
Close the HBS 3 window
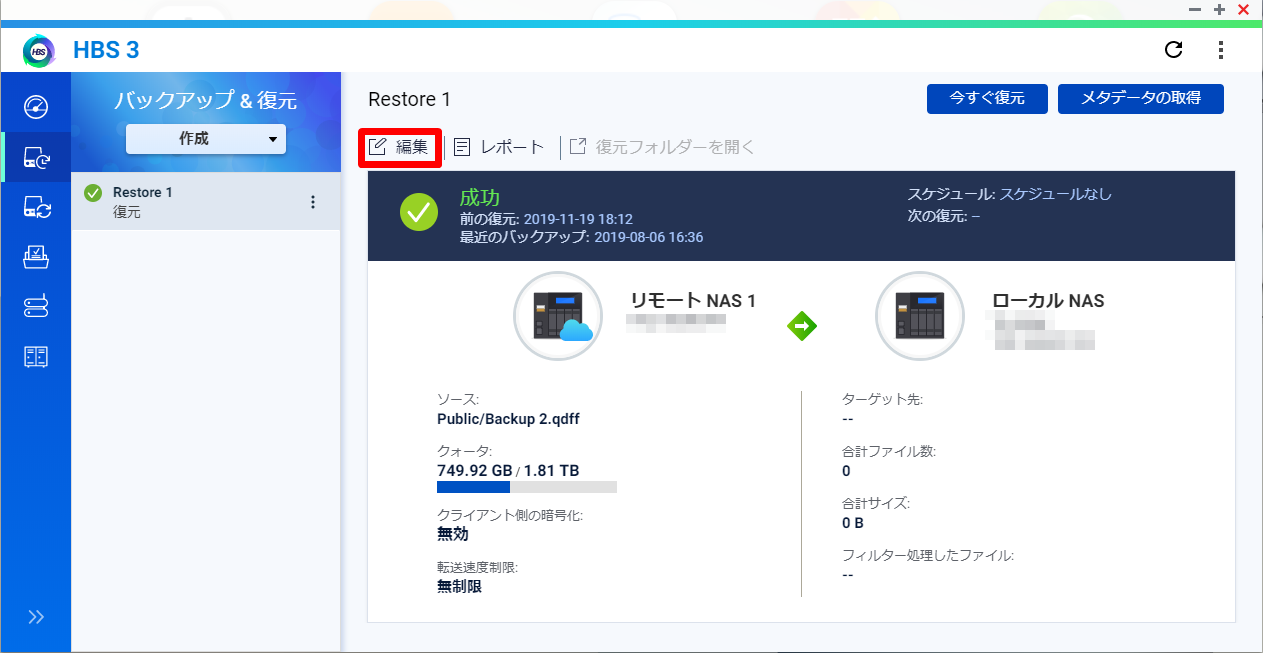(1243, 9)
